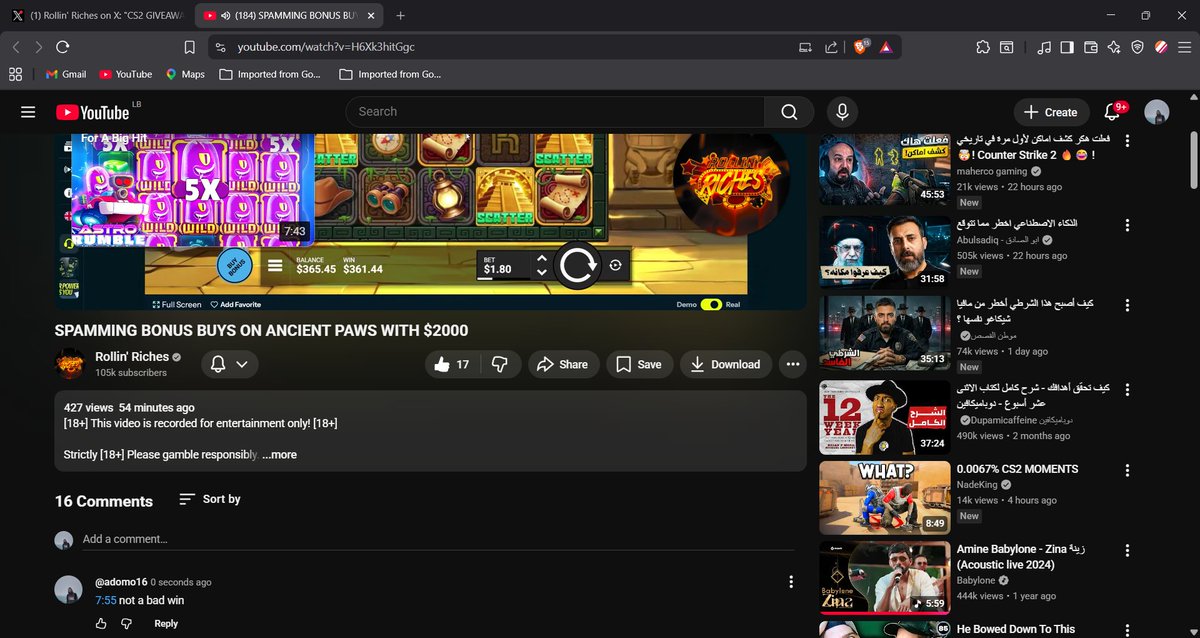Open Brave Wallet icon
1200x638 pixels.
(1091, 47)
